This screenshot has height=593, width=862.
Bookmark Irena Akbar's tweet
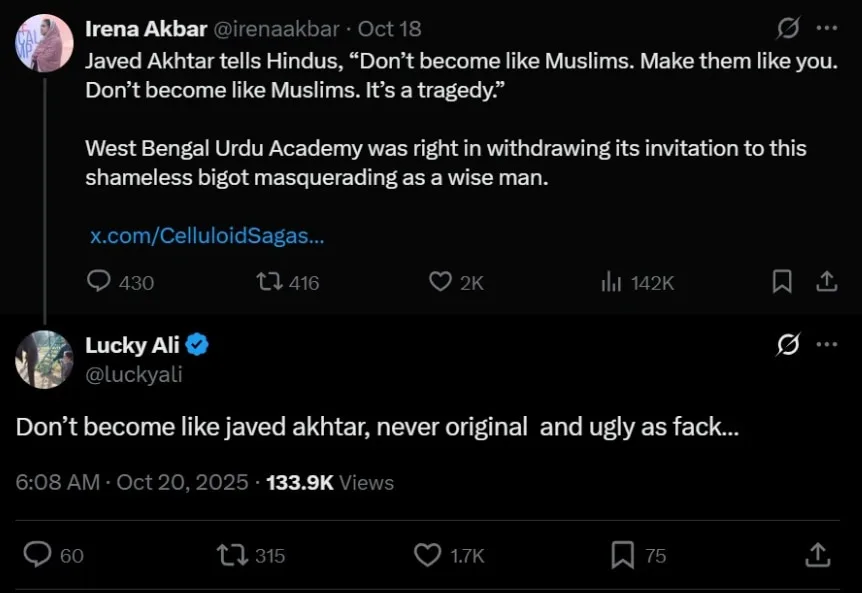[x=782, y=282]
